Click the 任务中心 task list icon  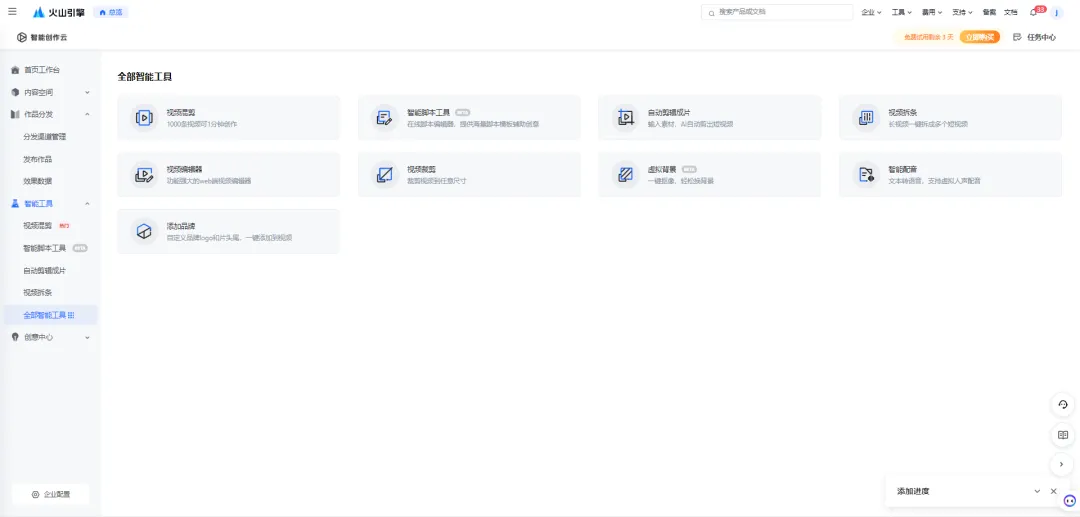[1017, 37]
